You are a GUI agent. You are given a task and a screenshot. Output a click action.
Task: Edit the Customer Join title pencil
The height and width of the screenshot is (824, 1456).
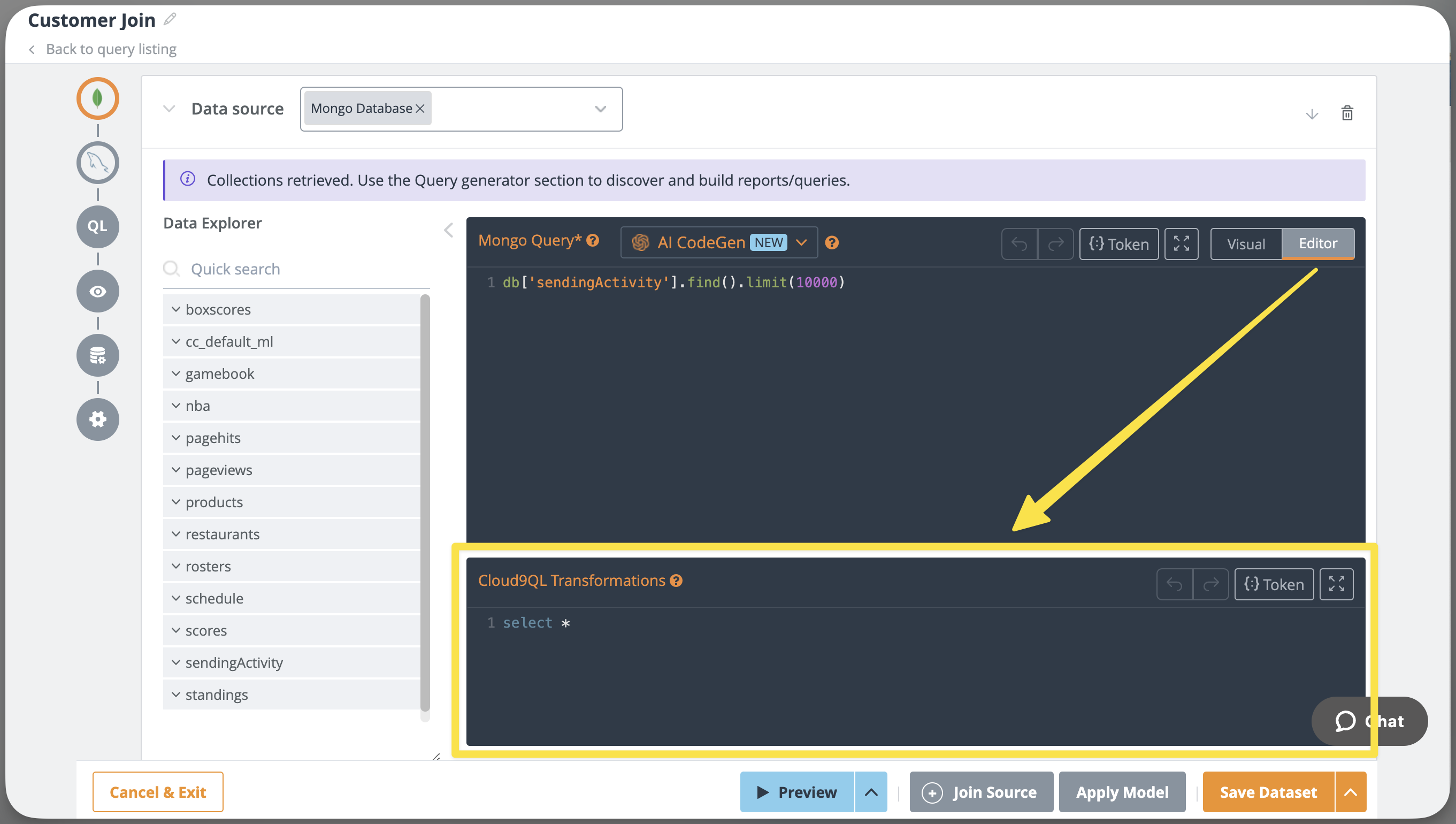click(169, 20)
